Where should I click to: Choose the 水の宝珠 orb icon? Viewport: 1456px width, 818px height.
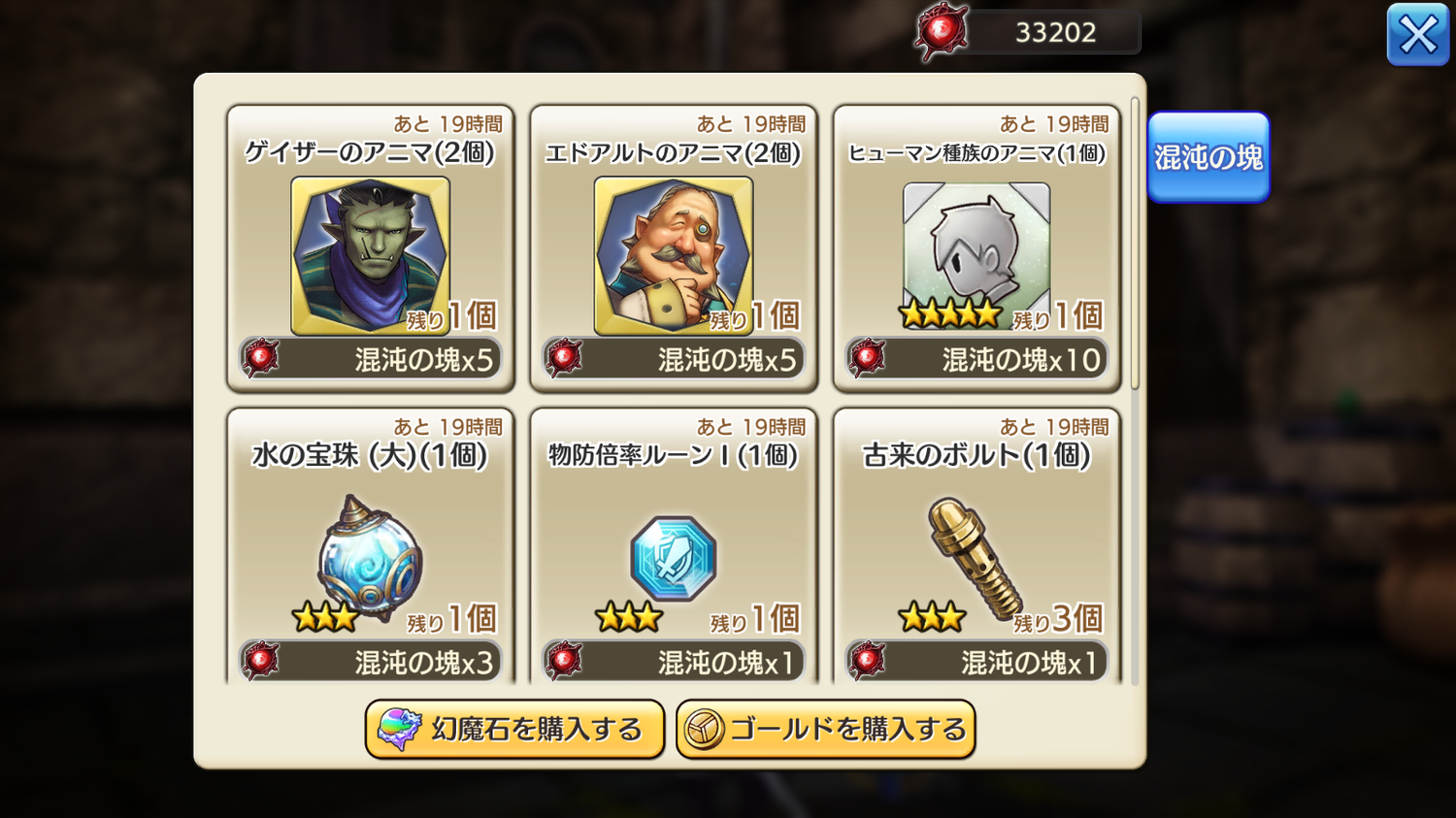tap(370, 557)
